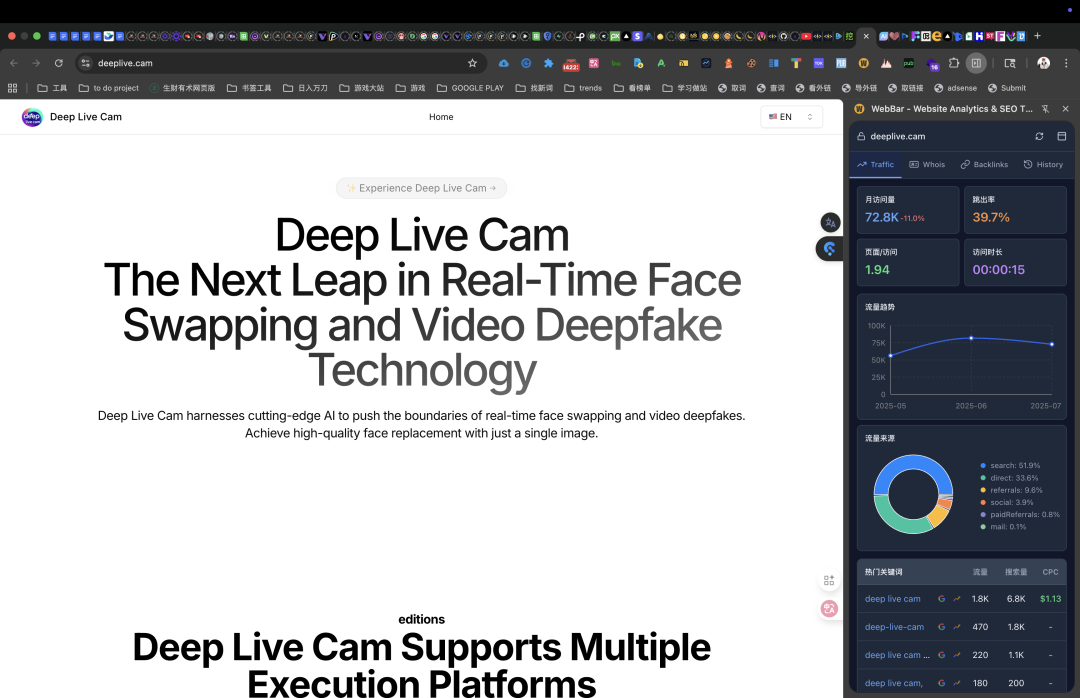Click the pink translation floating icon
Viewport: 1080px width, 698px height.
(829, 608)
